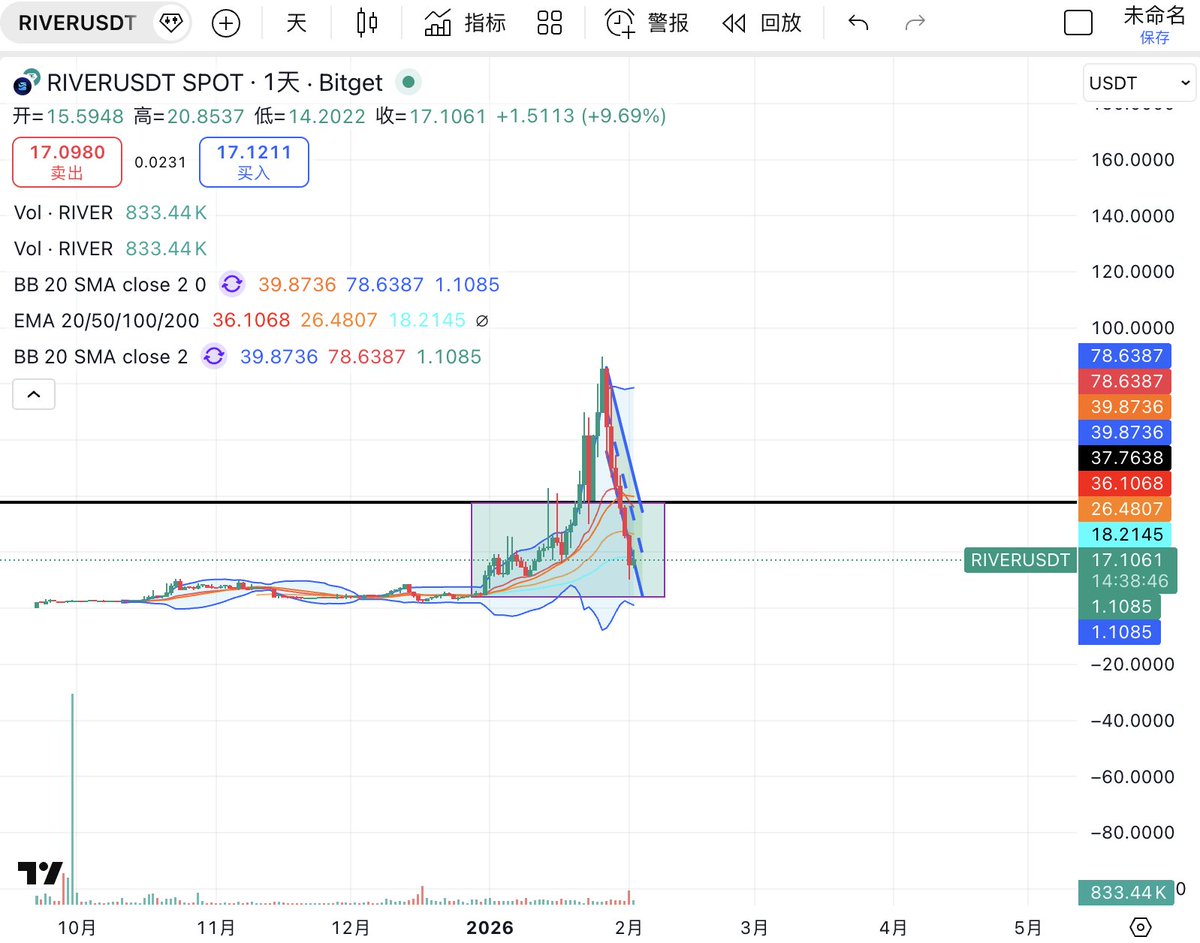Image resolution: width=1200 pixels, height=943 pixels.
Task: Open chart settings gear at bottom right
Action: click(1140, 926)
